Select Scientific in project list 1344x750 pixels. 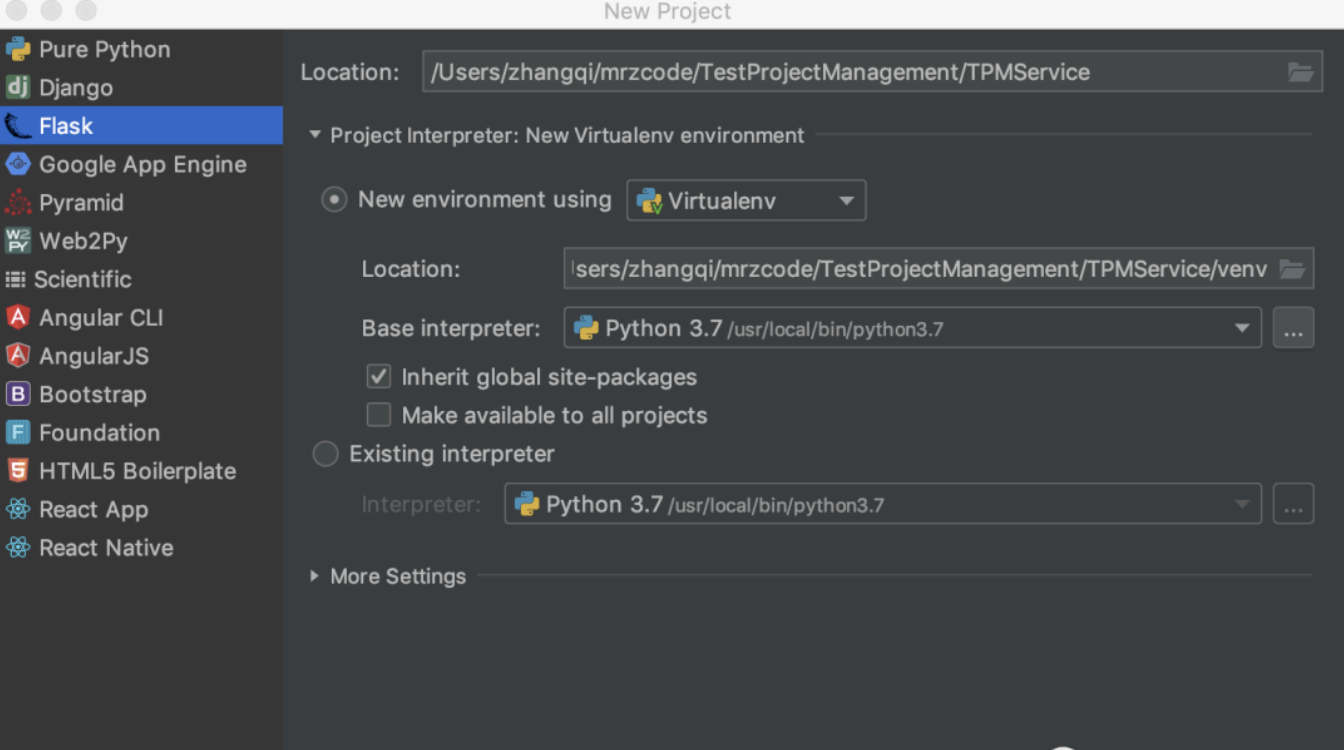[141, 279]
